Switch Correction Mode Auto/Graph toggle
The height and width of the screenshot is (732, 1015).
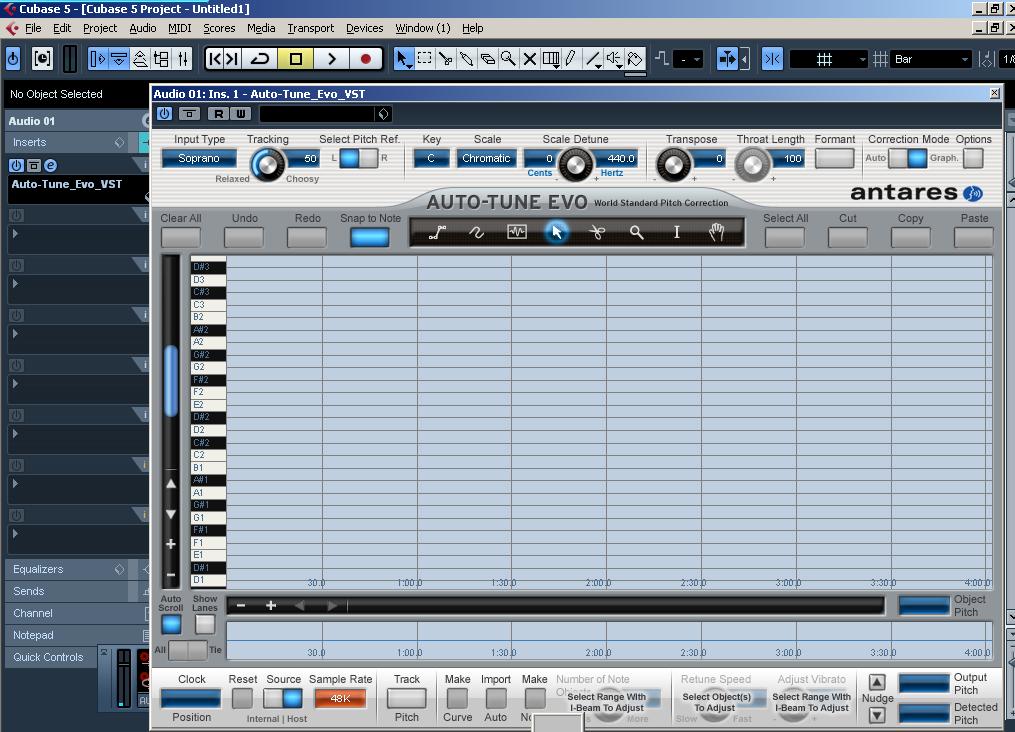click(x=907, y=158)
